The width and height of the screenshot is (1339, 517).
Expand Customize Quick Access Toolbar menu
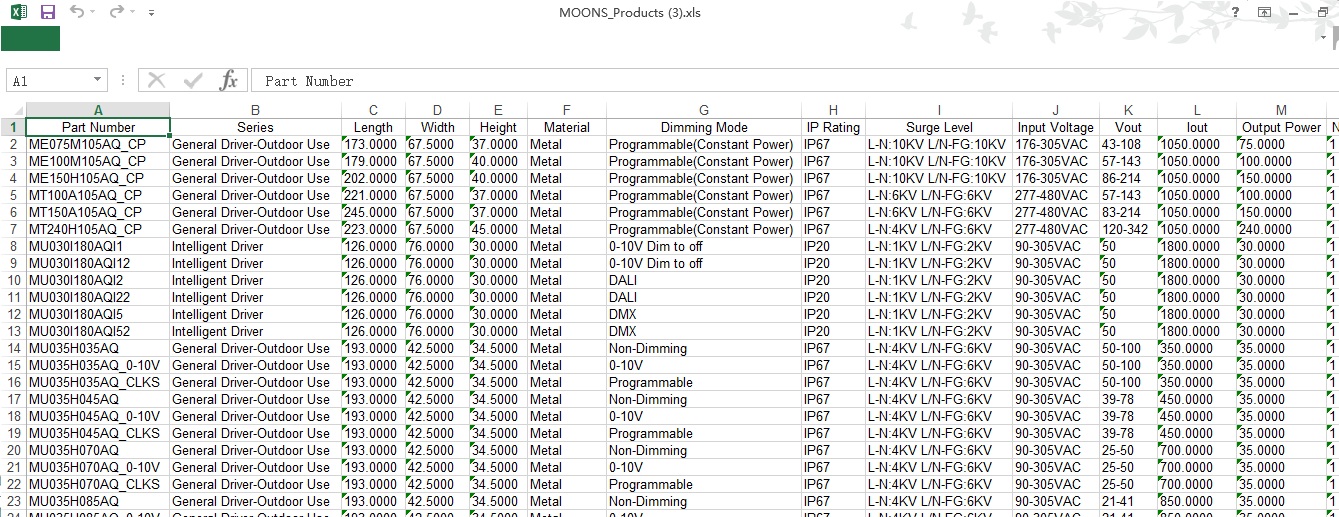coord(151,13)
